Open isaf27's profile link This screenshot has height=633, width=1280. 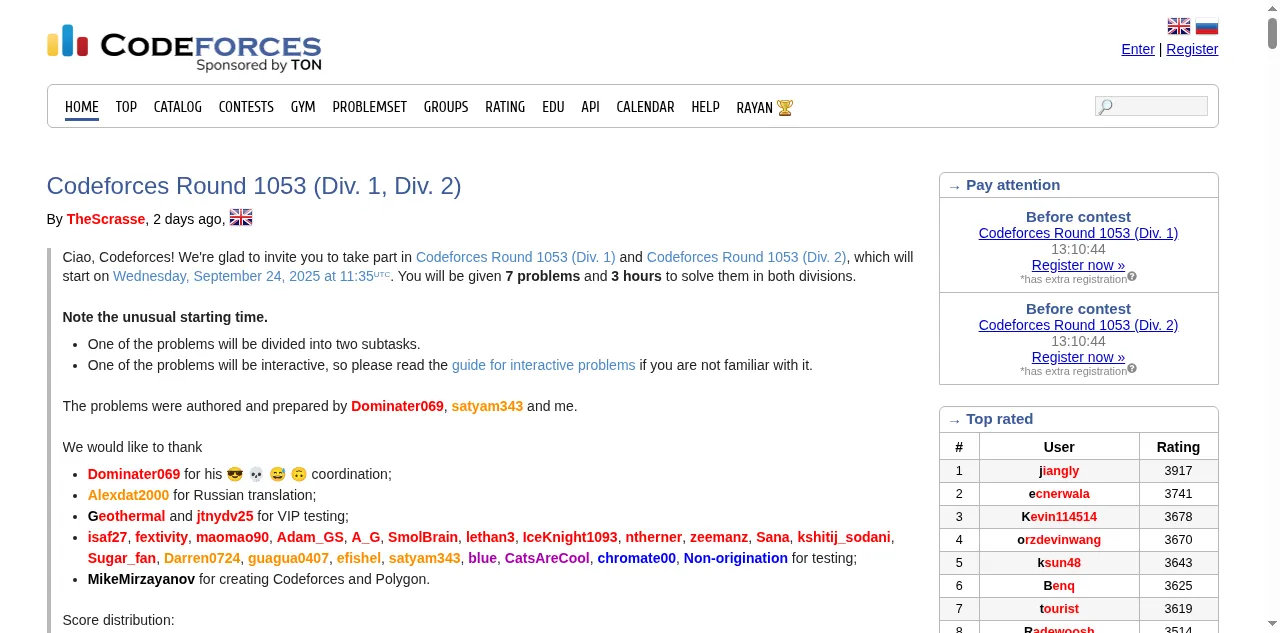(x=108, y=537)
